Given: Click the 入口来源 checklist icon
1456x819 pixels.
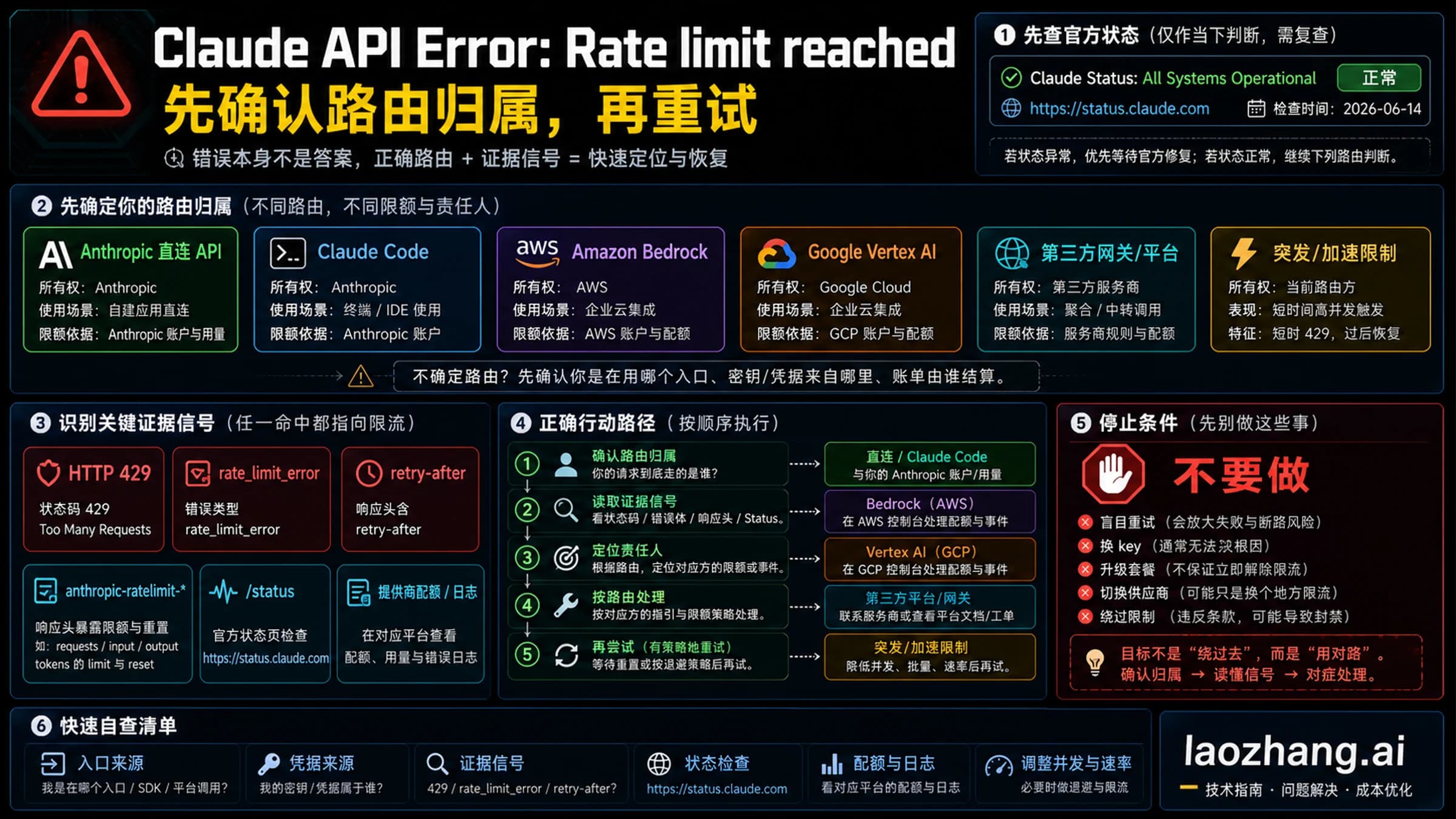Looking at the screenshot, I should pos(53,764).
